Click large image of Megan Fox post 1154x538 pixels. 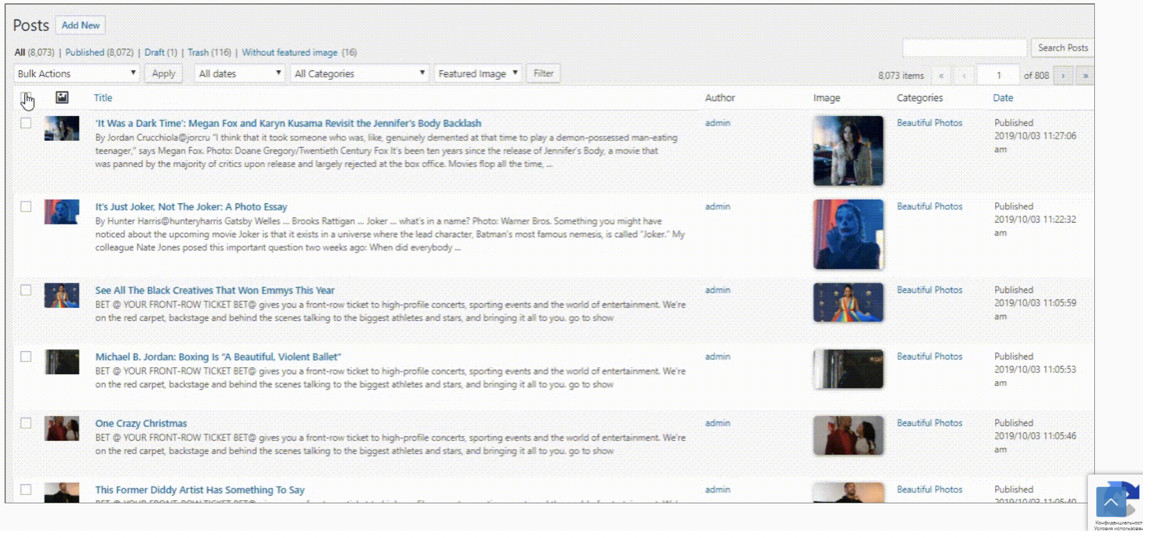pyautogui.click(x=848, y=151)
